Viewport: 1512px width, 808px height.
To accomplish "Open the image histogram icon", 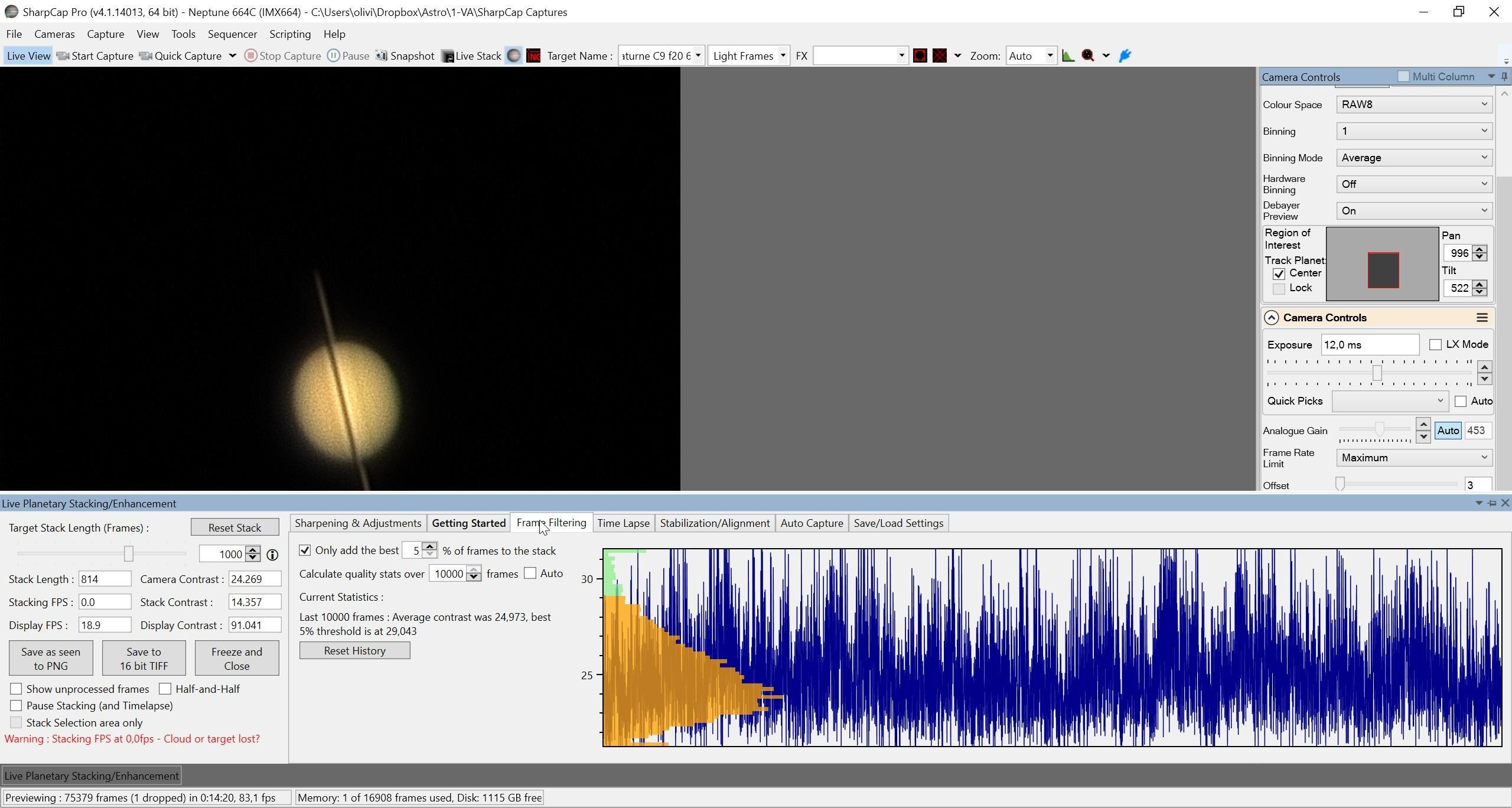I will coord(1068,56).
